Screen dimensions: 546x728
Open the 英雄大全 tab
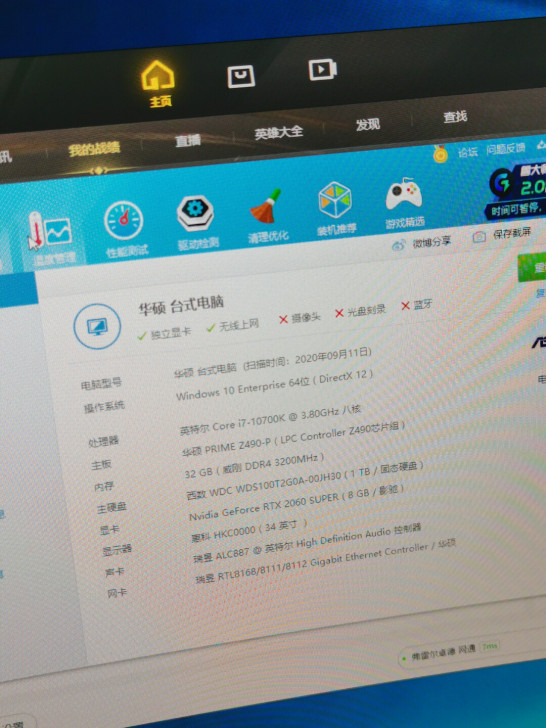coord(279,132)
